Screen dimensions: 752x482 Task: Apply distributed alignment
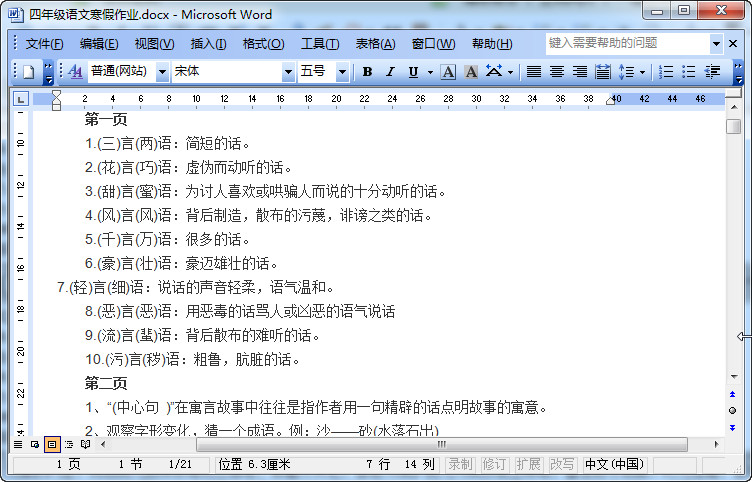pos(603,72)
